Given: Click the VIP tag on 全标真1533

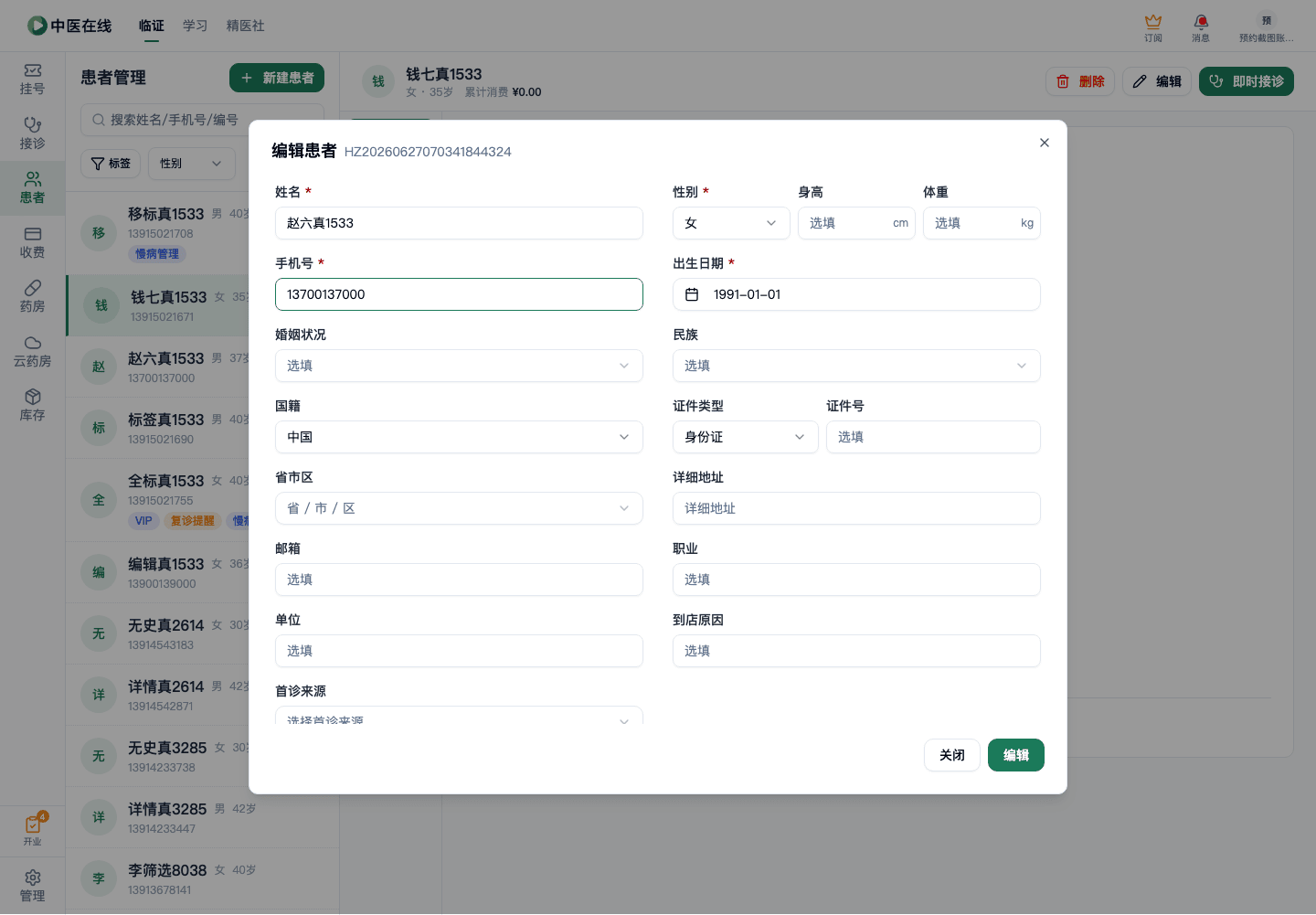Looking at the screenshot, I should tap(143, 521).
